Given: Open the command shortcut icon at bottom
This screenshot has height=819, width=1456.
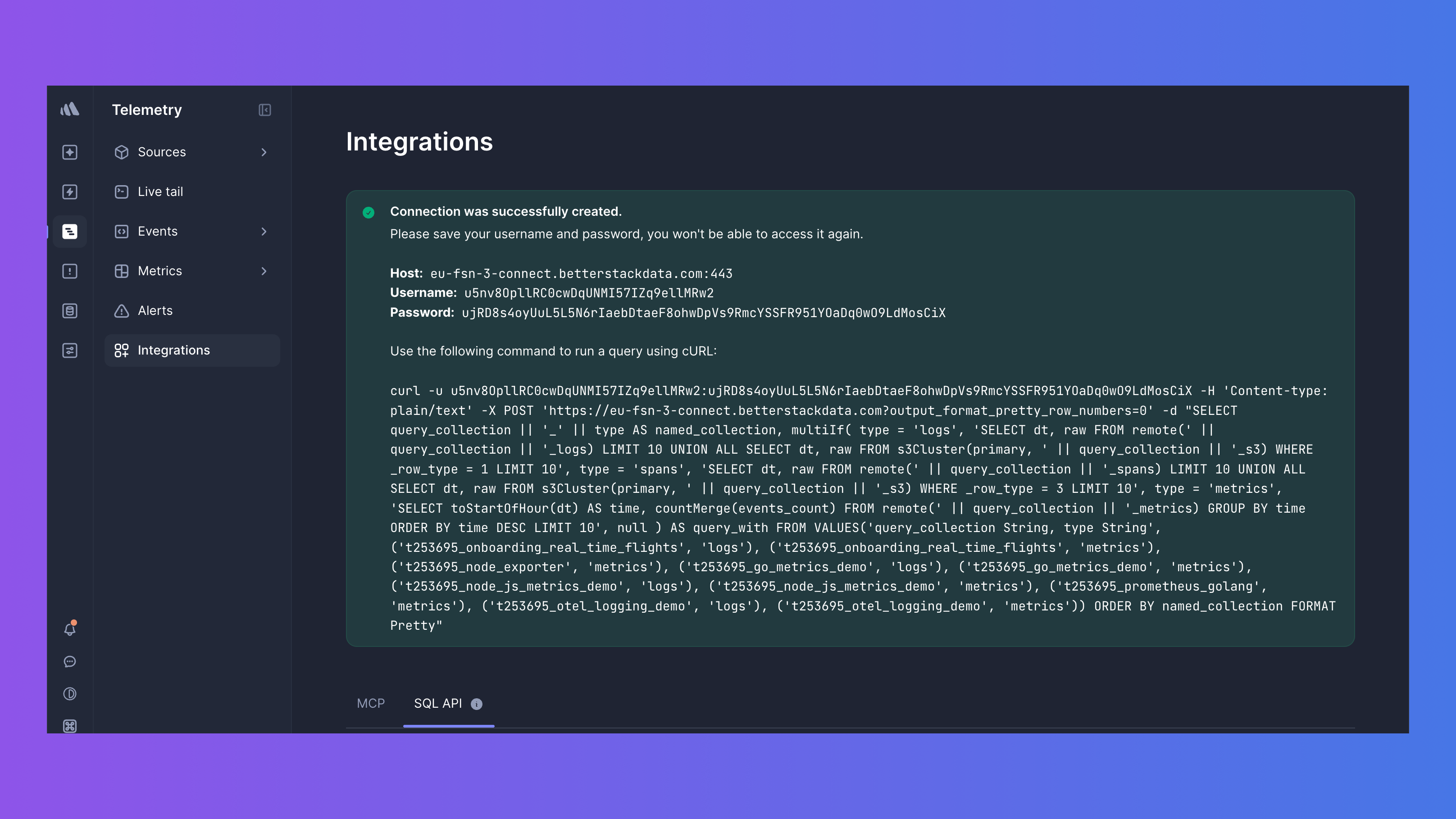Looking at the screenshot, I should pyautogui.click(x=69, y=726).
